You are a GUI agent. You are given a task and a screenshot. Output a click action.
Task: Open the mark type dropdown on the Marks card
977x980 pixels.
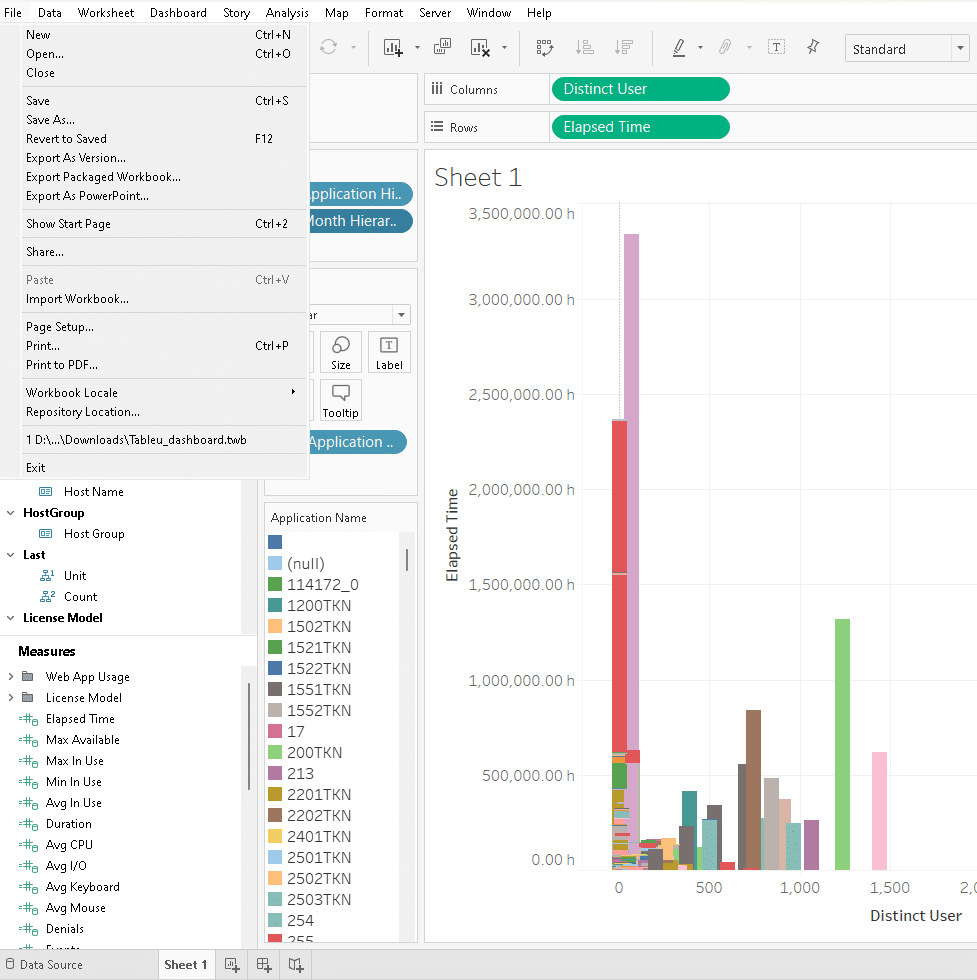[401, 314]
